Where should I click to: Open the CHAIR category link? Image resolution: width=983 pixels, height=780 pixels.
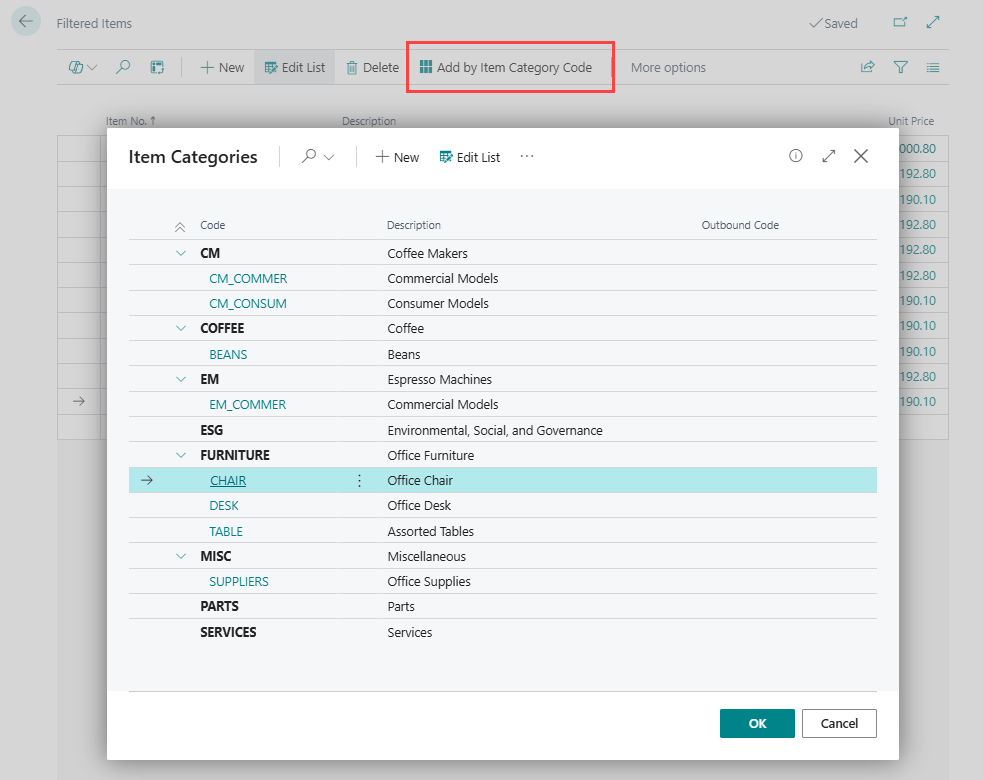coord(228,480)
